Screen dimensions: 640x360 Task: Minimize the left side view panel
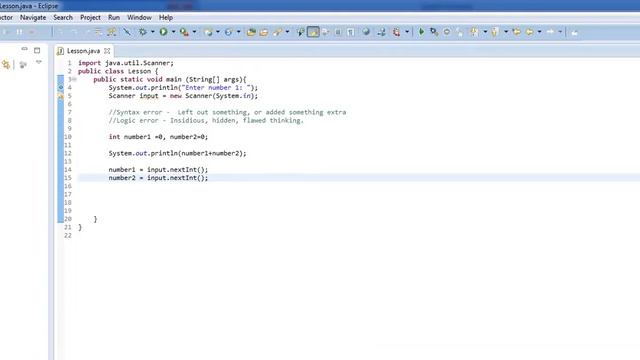pyautogui.click(x=24, y=49)
